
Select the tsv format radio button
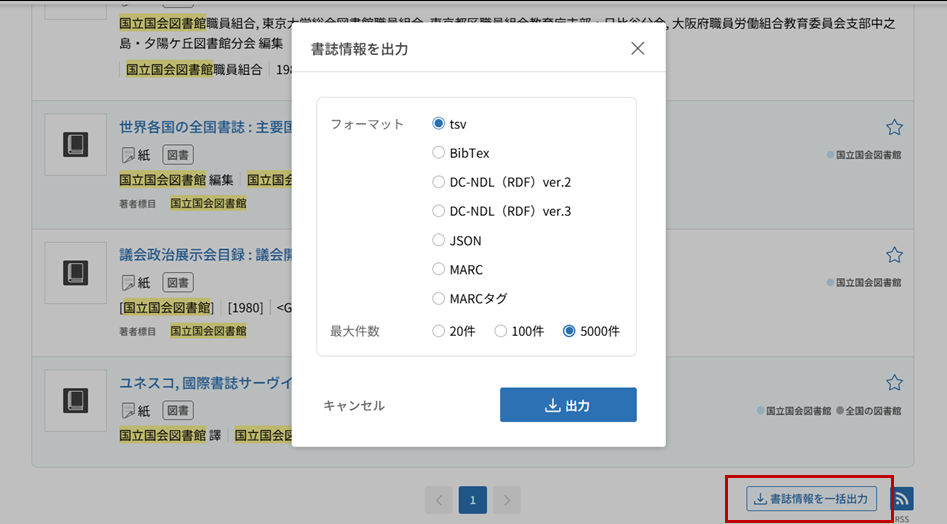[x=438, y=124]
